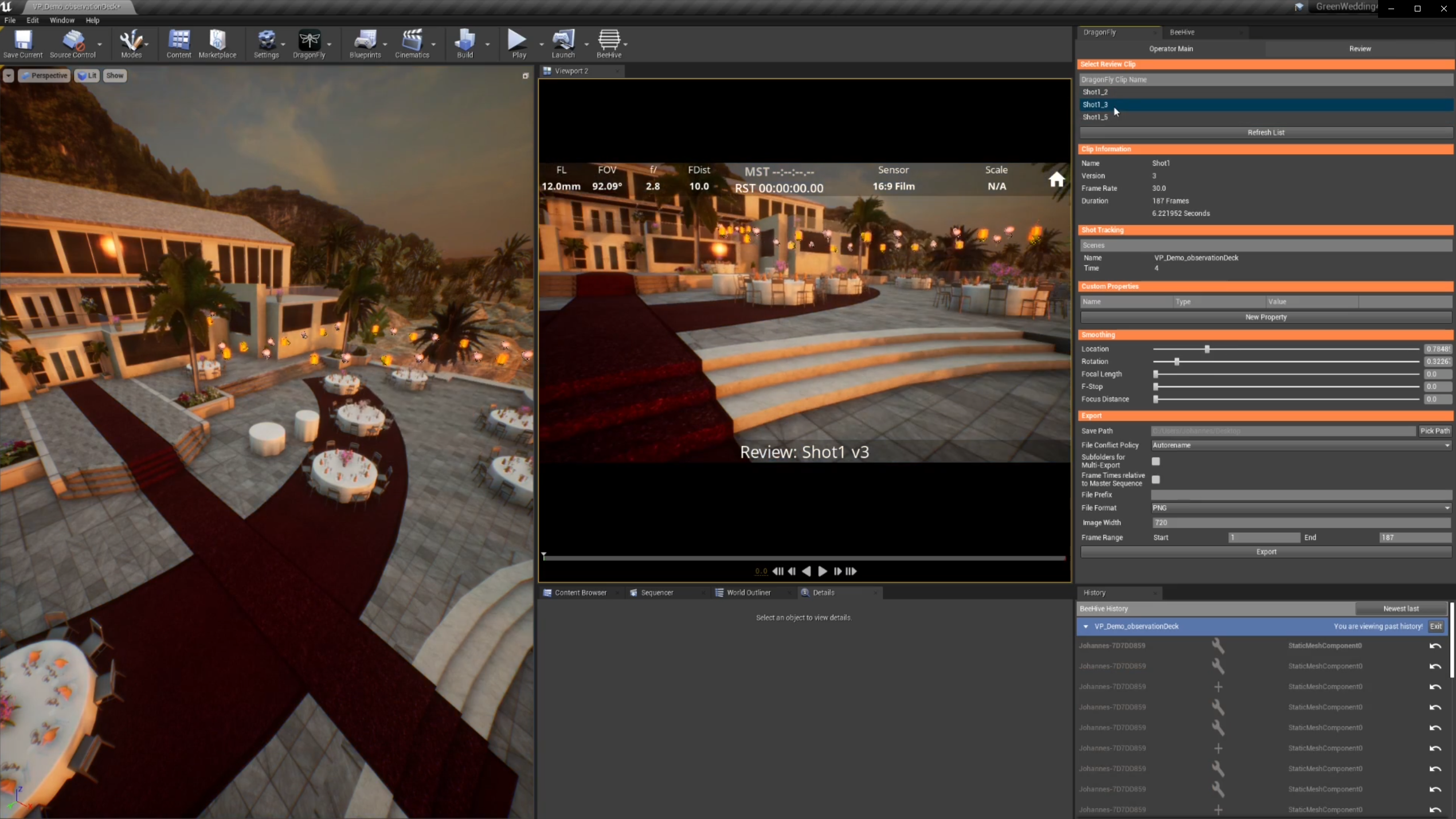
Task: Launch the Marketplace from the toolbar
Action: point(217,44)
